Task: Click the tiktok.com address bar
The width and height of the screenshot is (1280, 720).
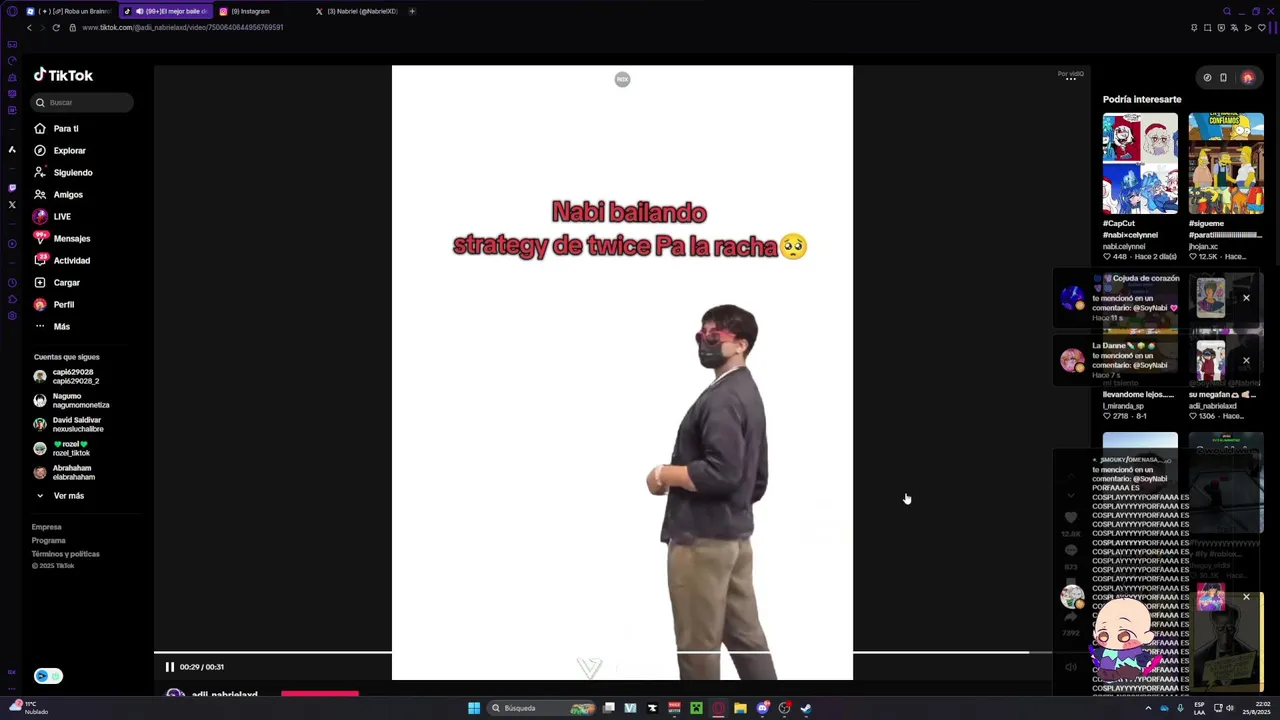Action: tap(183, 28)
